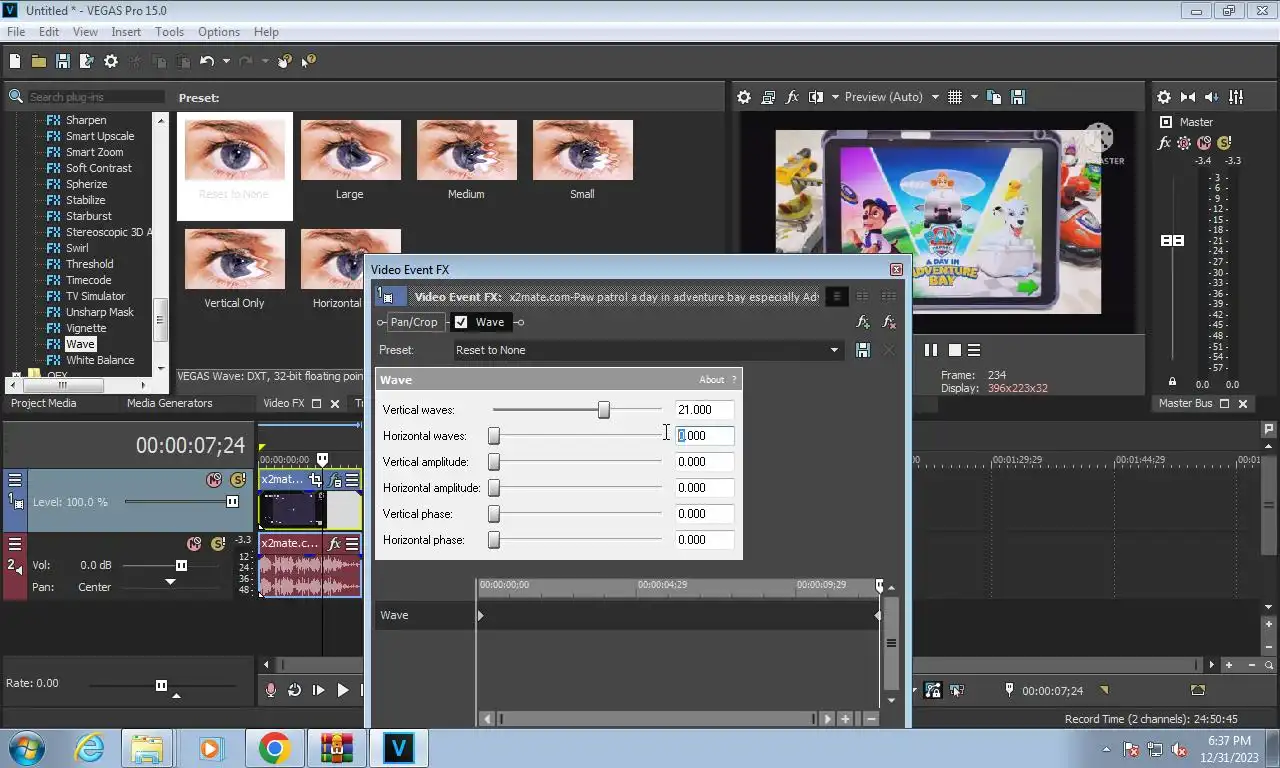Toggle Master bus mute button
The image size is (1280, 768).
1204,143
